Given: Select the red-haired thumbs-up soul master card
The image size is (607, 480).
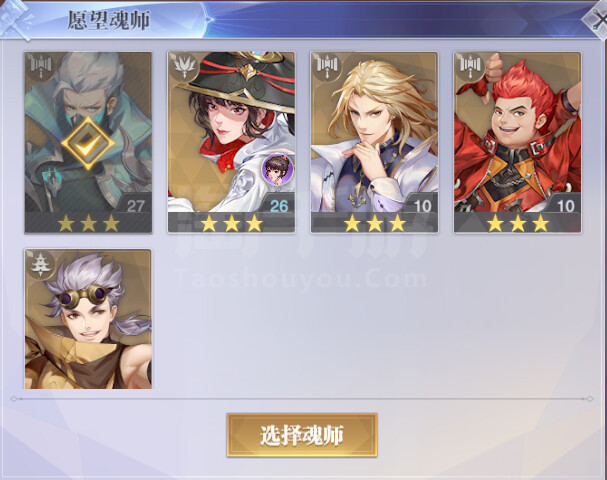Looking at the screenshot, I should (518, 142).
